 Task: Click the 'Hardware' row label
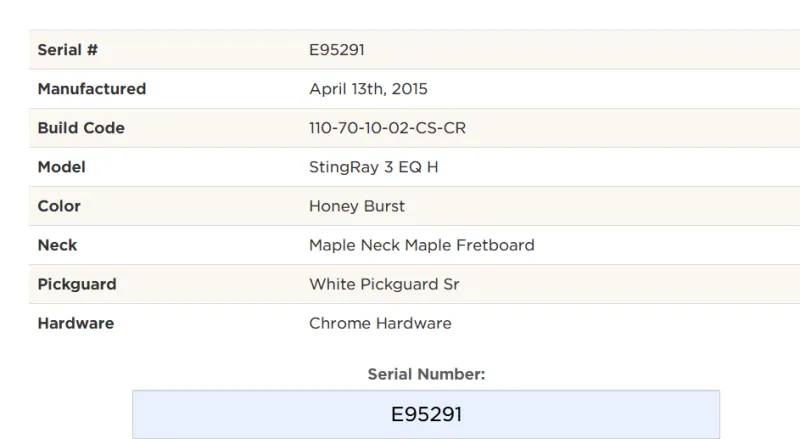coord(76,323)
